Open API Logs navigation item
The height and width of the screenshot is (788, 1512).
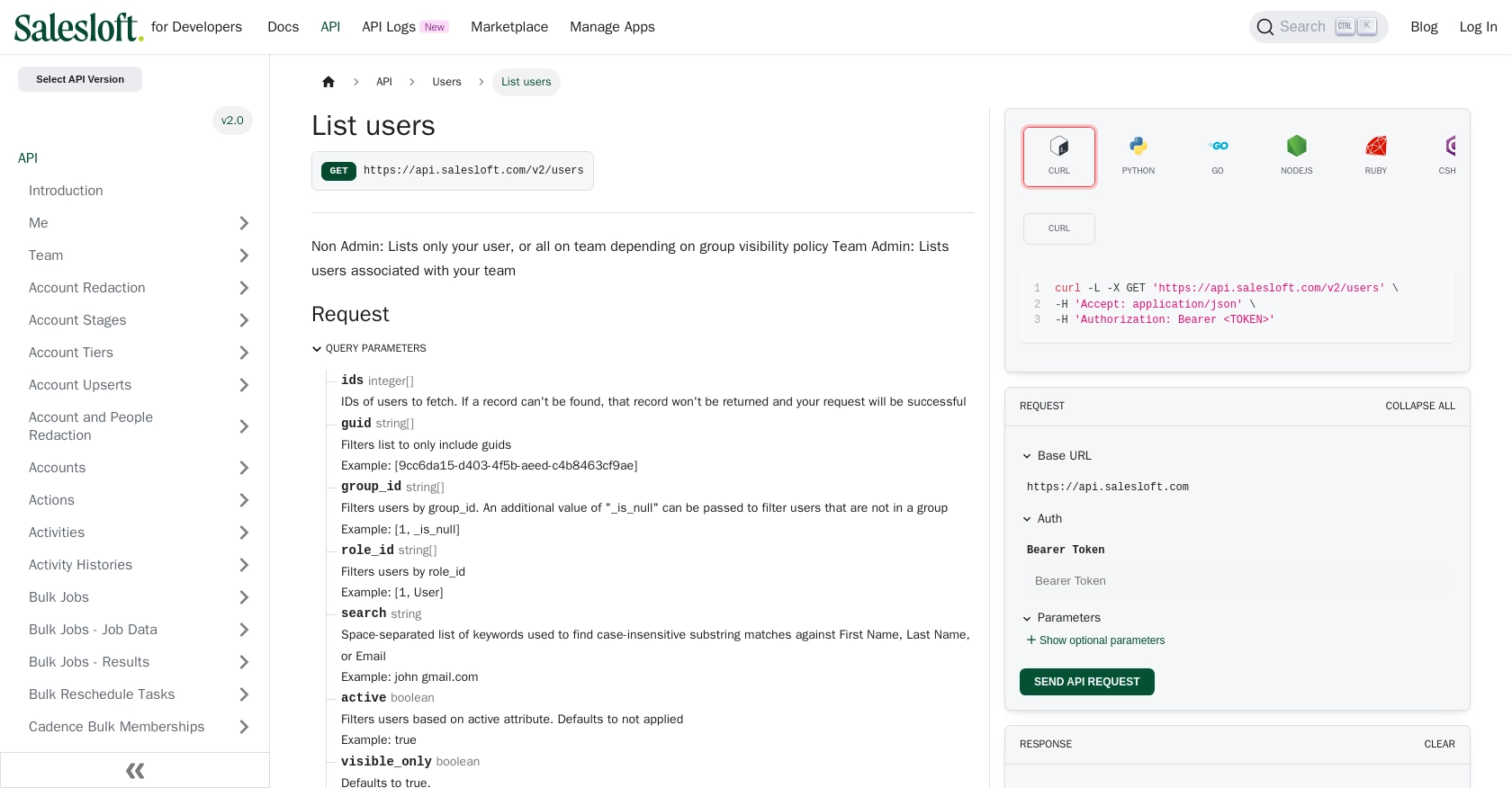tap(405, 27)
